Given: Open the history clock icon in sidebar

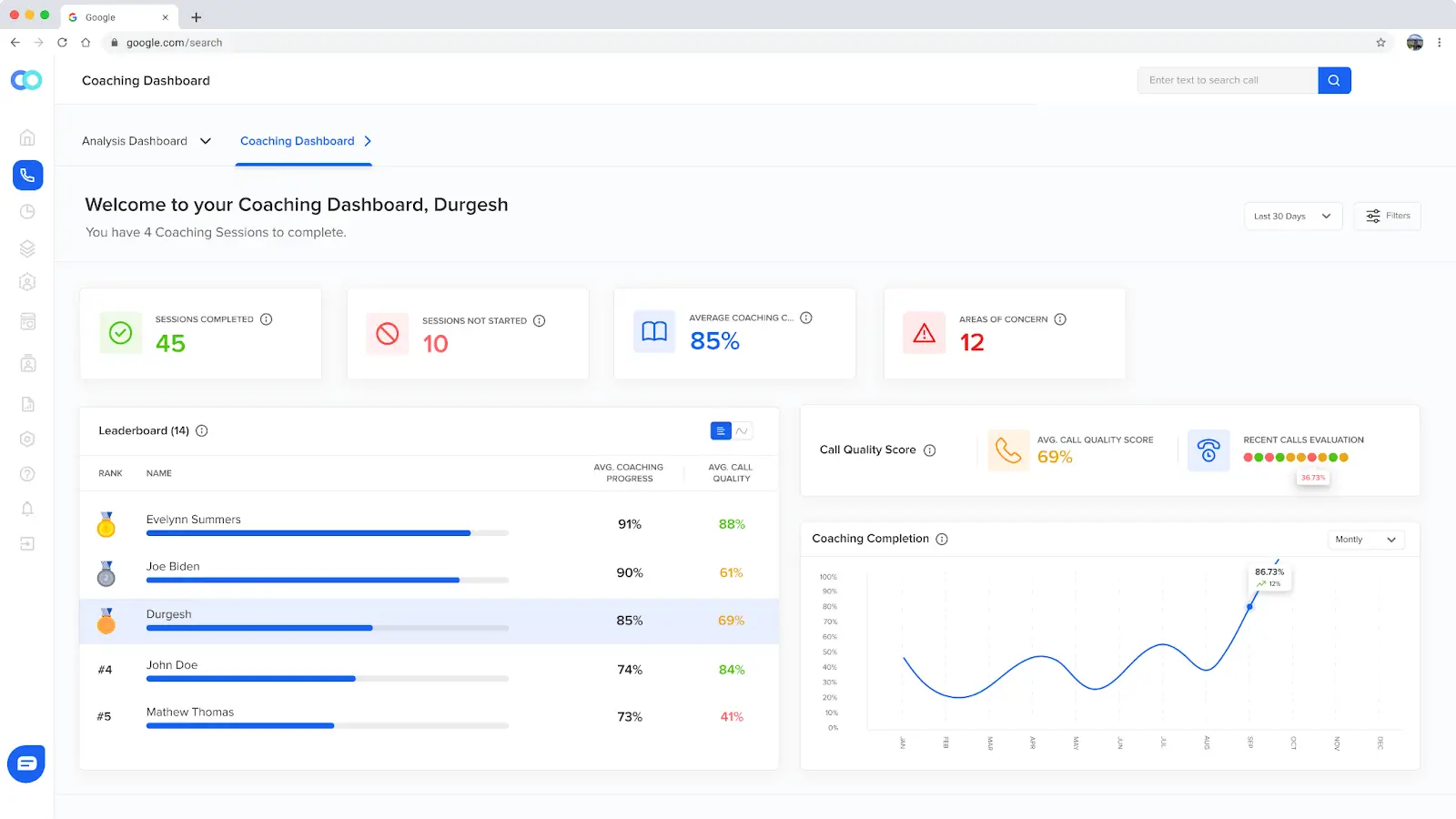Looking at the screenshot, I should 27,210.
